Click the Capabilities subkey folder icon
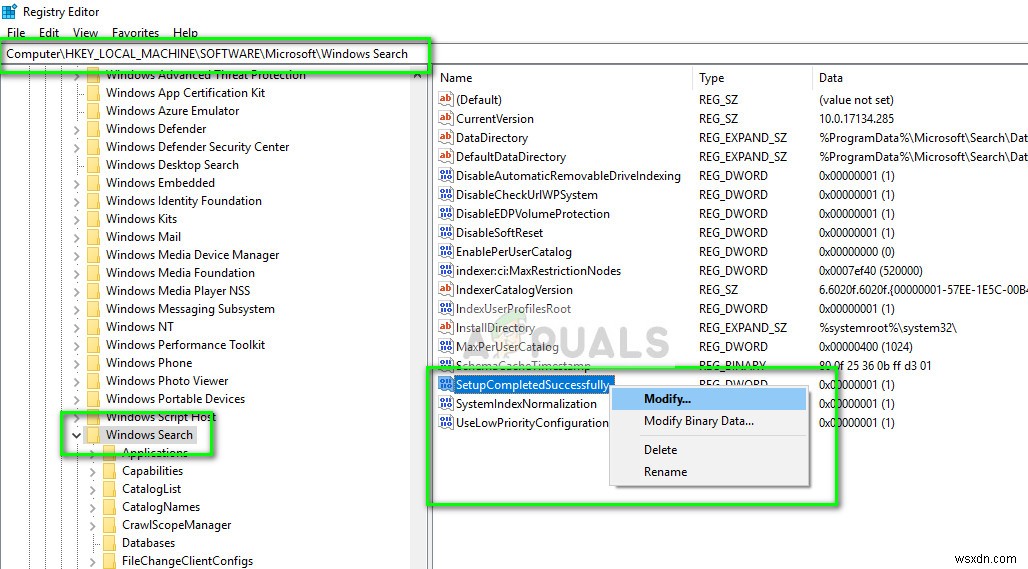The image size is (1028, 569). [109, 471]
